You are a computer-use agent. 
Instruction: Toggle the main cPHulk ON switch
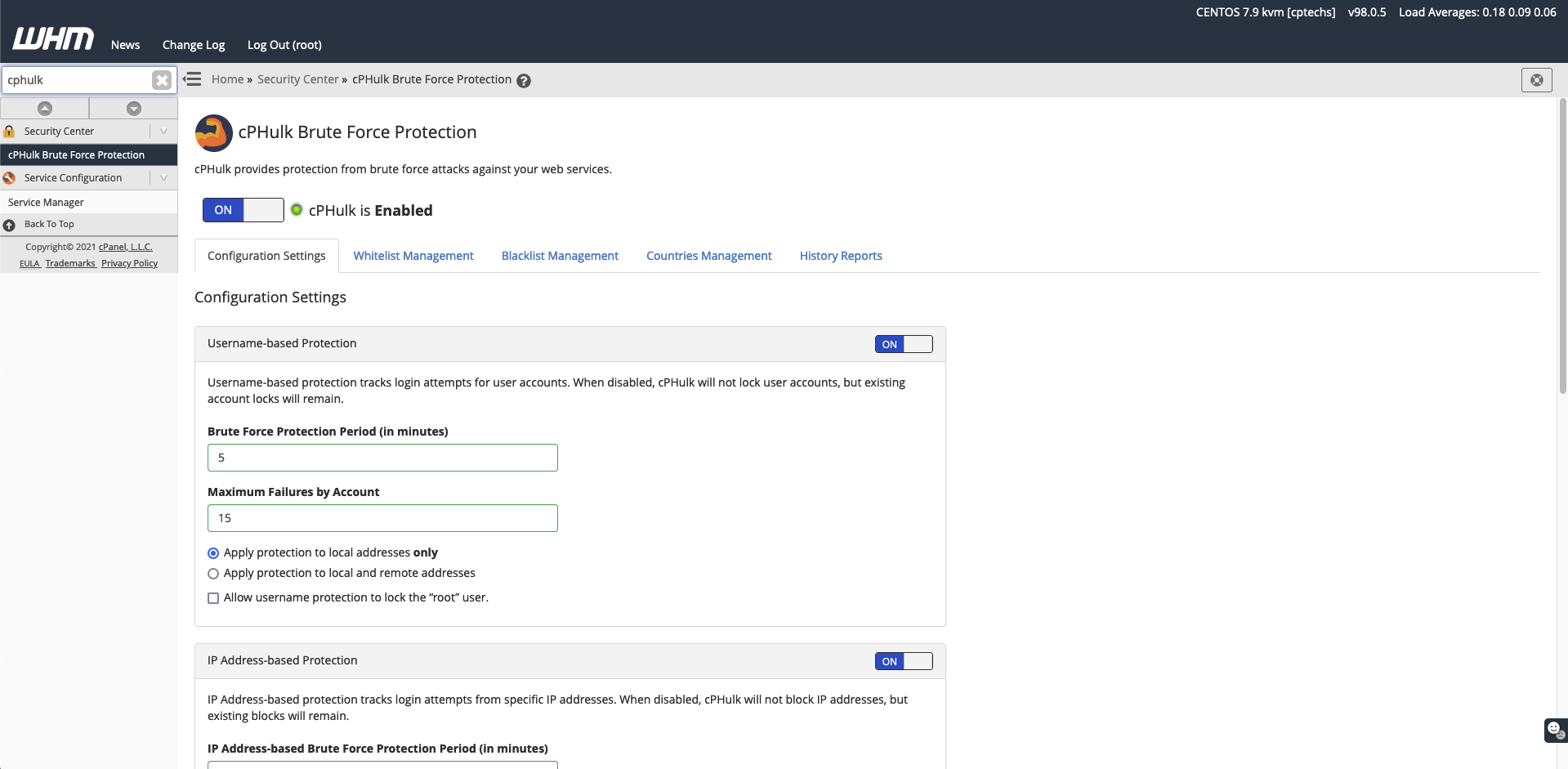(243, 210)
